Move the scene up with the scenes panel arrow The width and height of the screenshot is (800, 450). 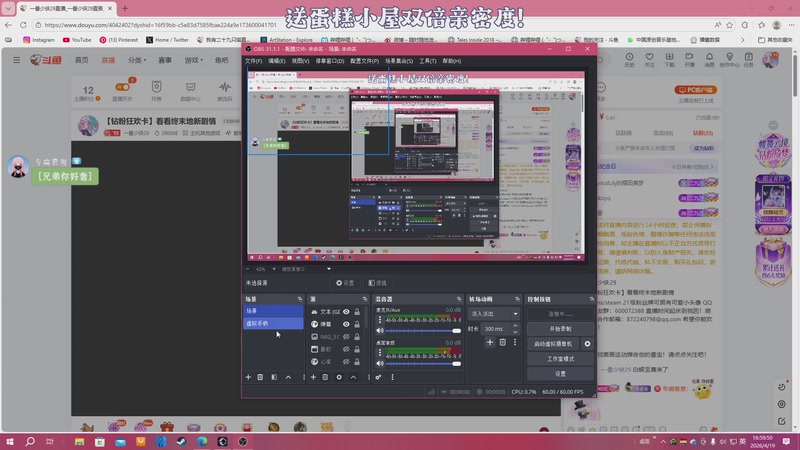pos(288,377)
